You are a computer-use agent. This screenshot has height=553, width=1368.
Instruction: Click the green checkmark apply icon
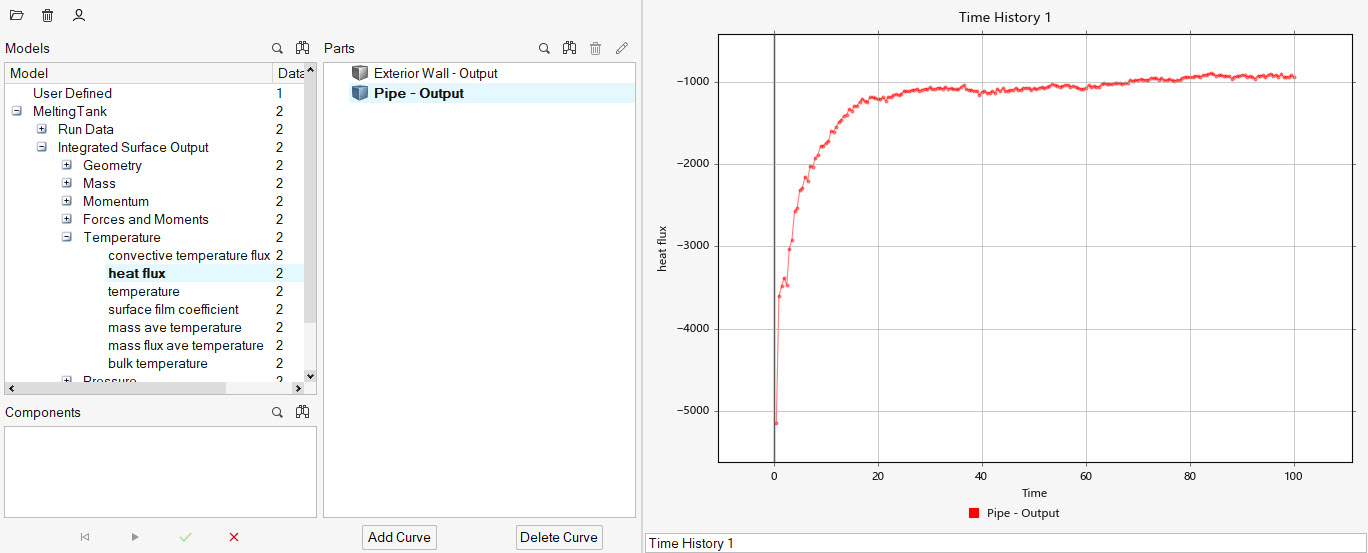click(x=185, y=537)
